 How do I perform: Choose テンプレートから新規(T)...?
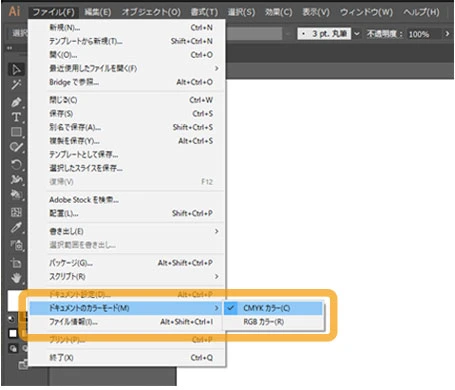[127, 41]
